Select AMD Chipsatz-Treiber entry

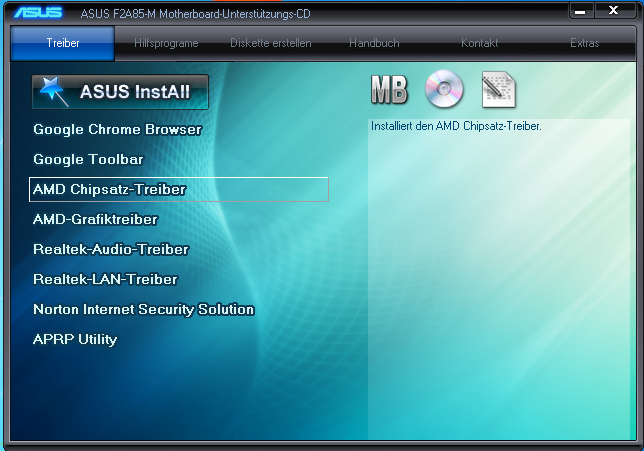(179, 189)
